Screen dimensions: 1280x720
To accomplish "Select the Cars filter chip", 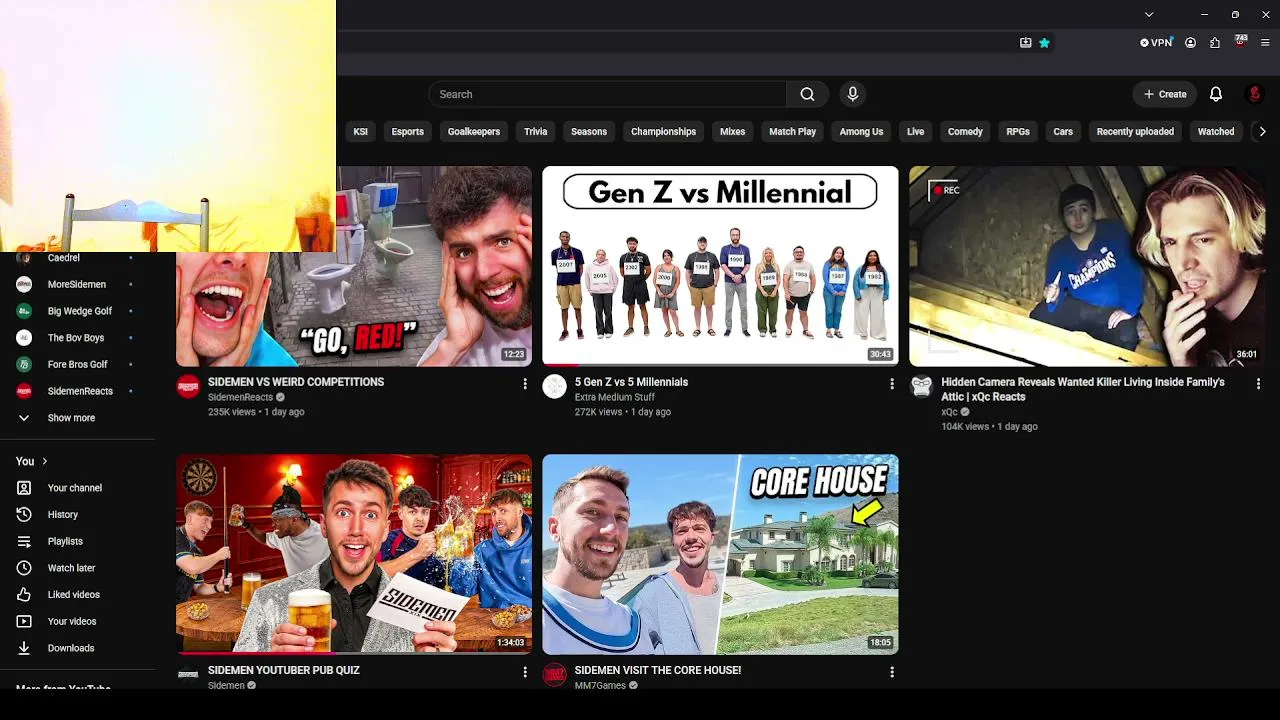I will (1063, 131).
